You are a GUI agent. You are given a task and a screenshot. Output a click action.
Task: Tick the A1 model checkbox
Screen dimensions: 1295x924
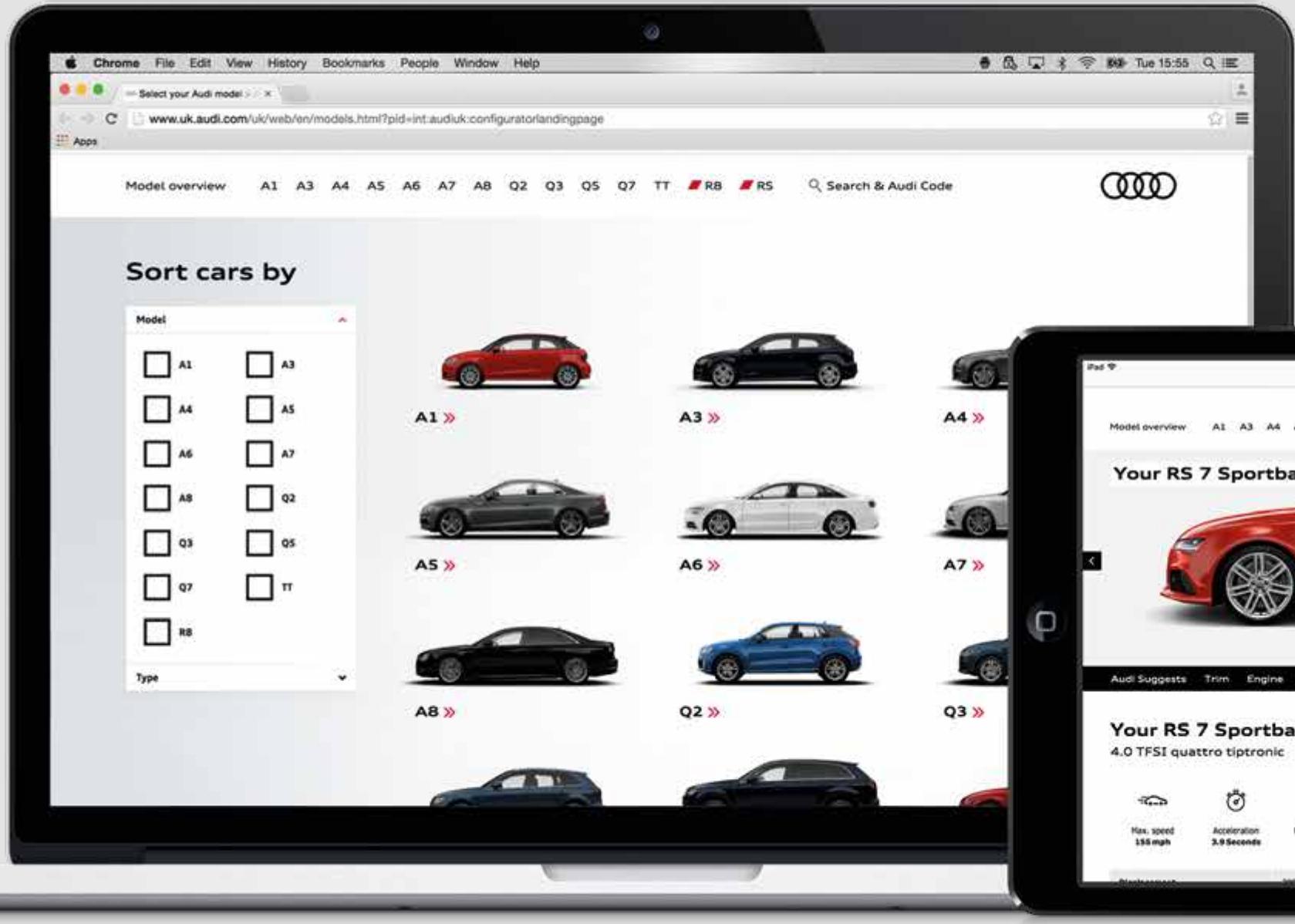coord(157,364)
